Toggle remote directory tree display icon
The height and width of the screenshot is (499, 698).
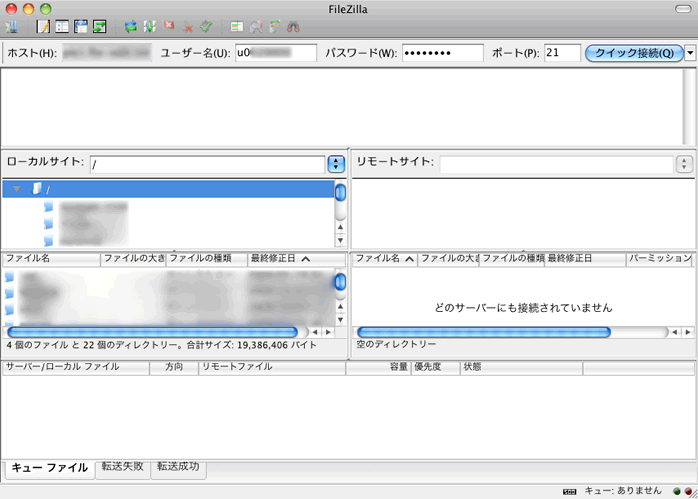(81, 27)
